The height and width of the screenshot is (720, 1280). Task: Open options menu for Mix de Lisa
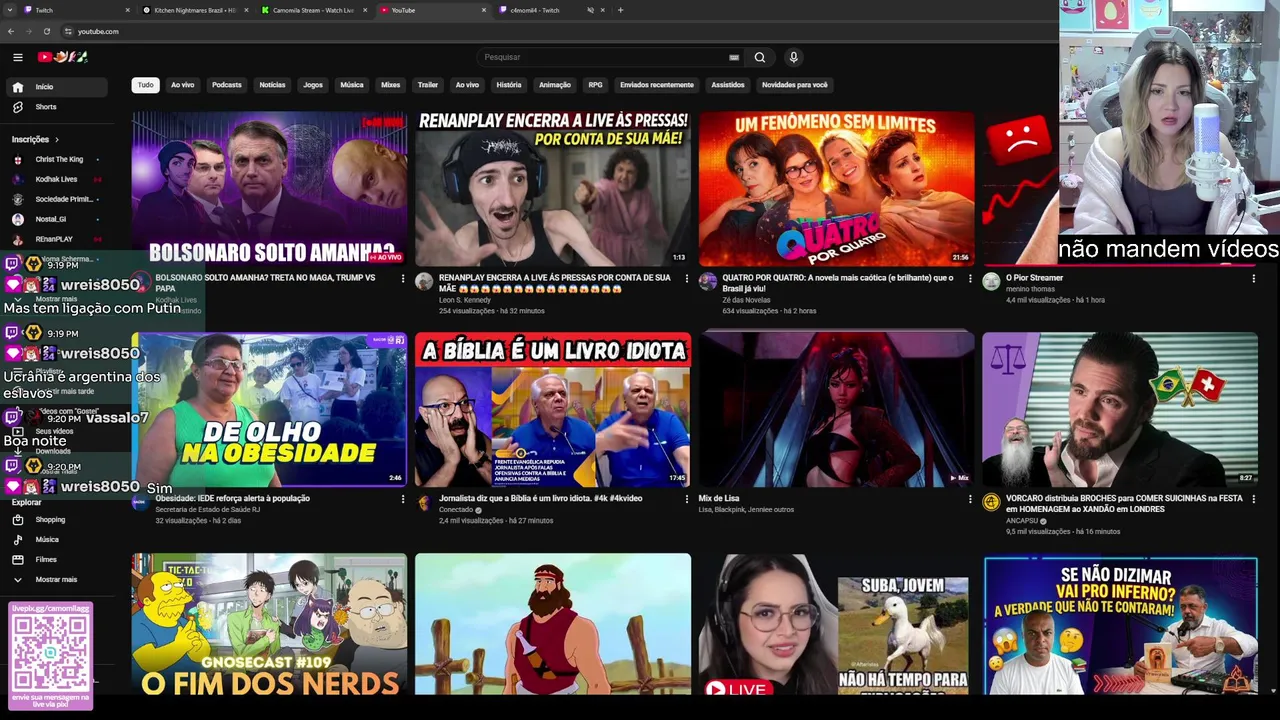(970, 499)
